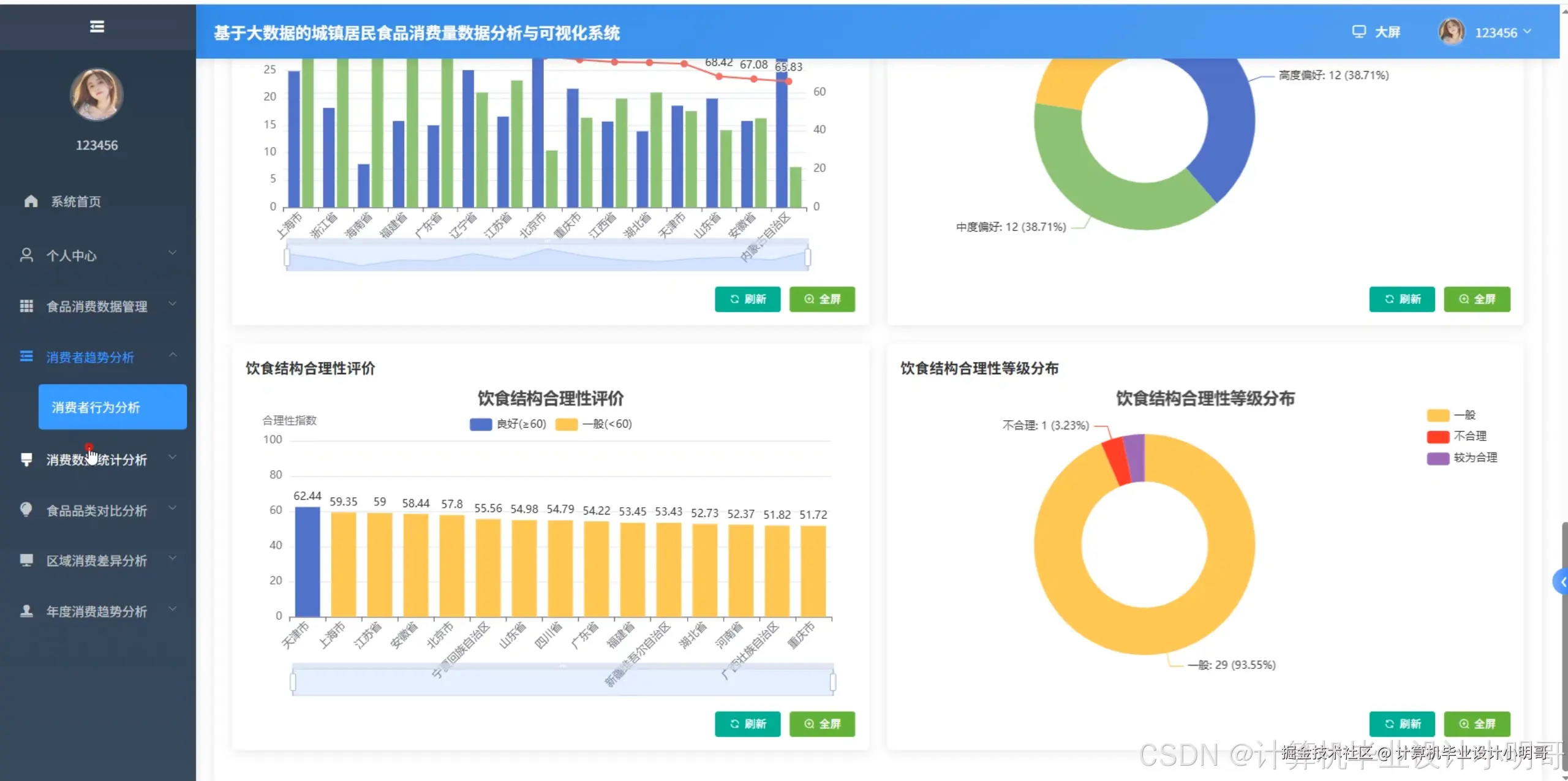Click 全屏 under 饮食结构合理性等级分布 chart
The width and height of the screenshot is (1568, 781).
[x=1476, y=723]
